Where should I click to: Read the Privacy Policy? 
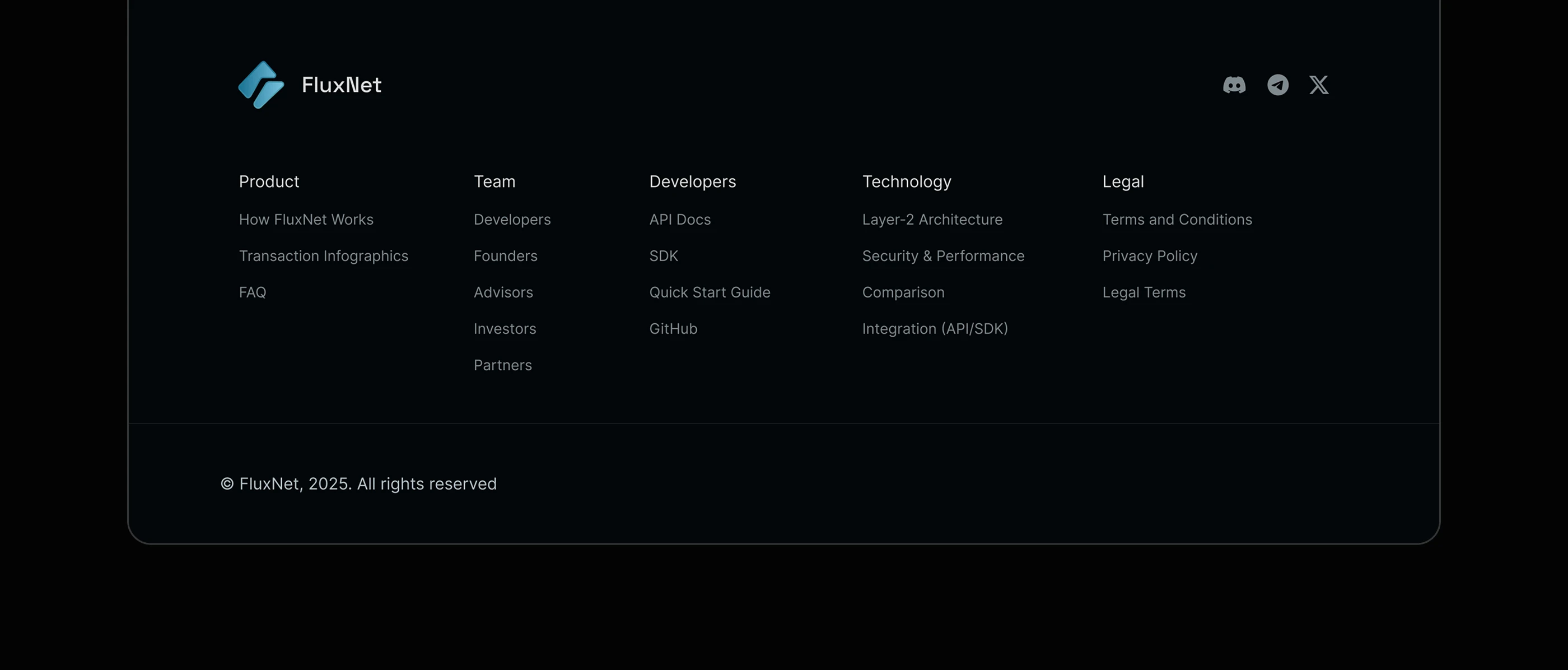pos(1149,256)
